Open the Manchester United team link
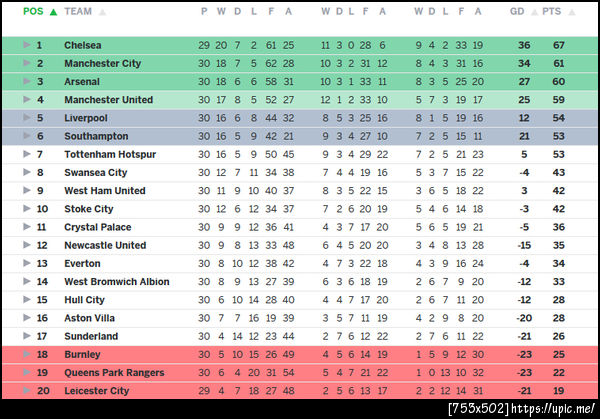This screenshot has width=600, height=419. click(108, 100)
